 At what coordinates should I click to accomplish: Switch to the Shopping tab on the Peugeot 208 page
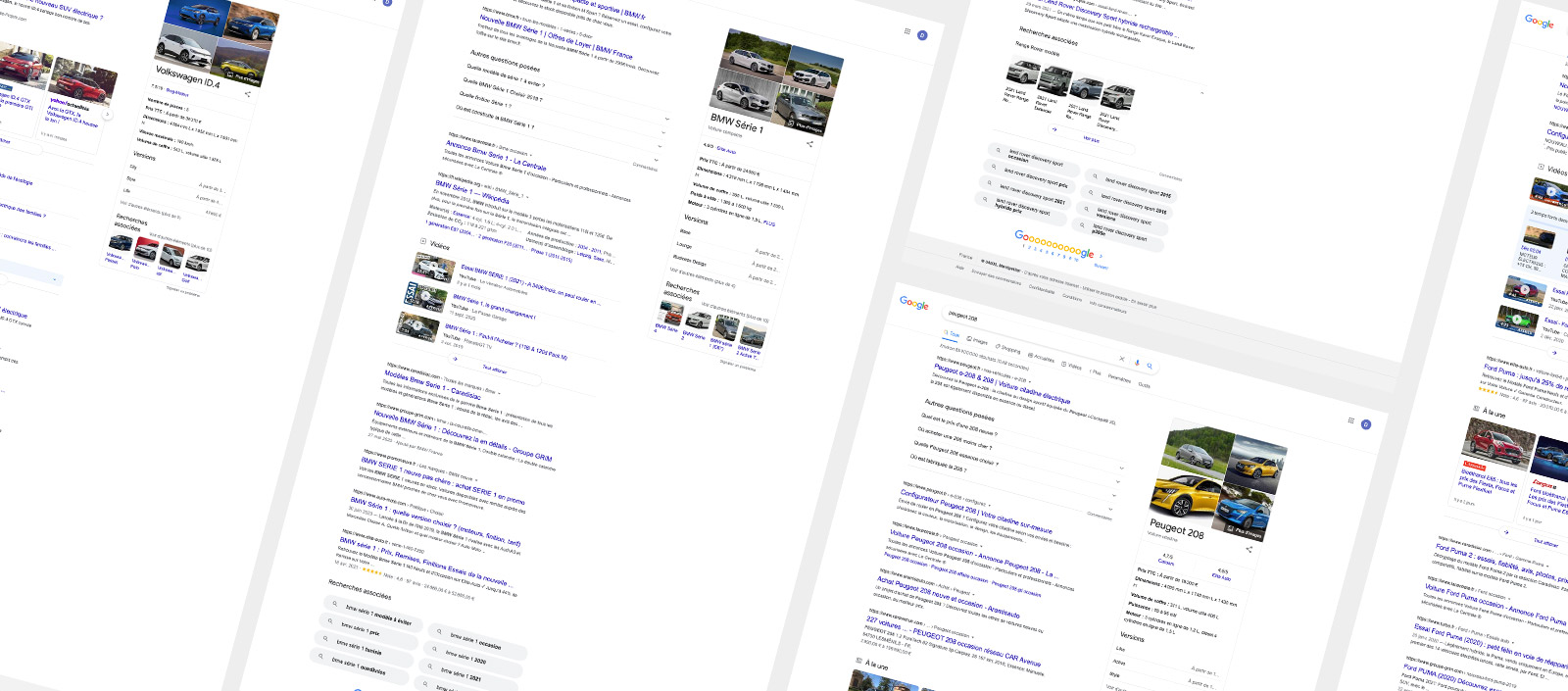pyautogui.click(x=1008, y=348)
